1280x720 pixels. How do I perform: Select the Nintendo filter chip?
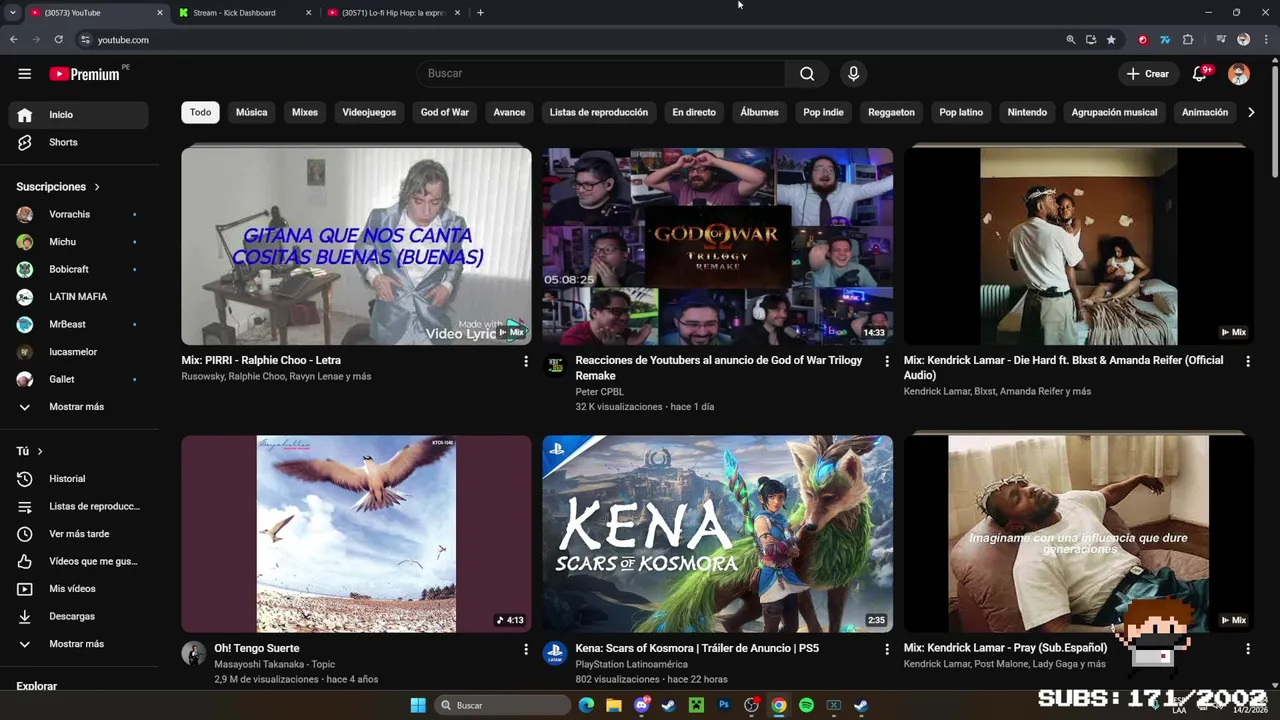[x=1027, y=112]
